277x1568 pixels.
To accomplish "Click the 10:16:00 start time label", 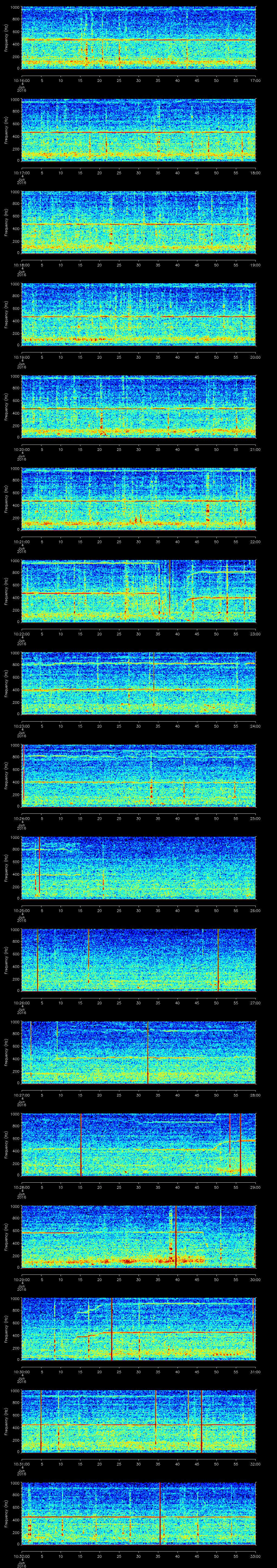I will pyautogui.click(x=21, y=80).
